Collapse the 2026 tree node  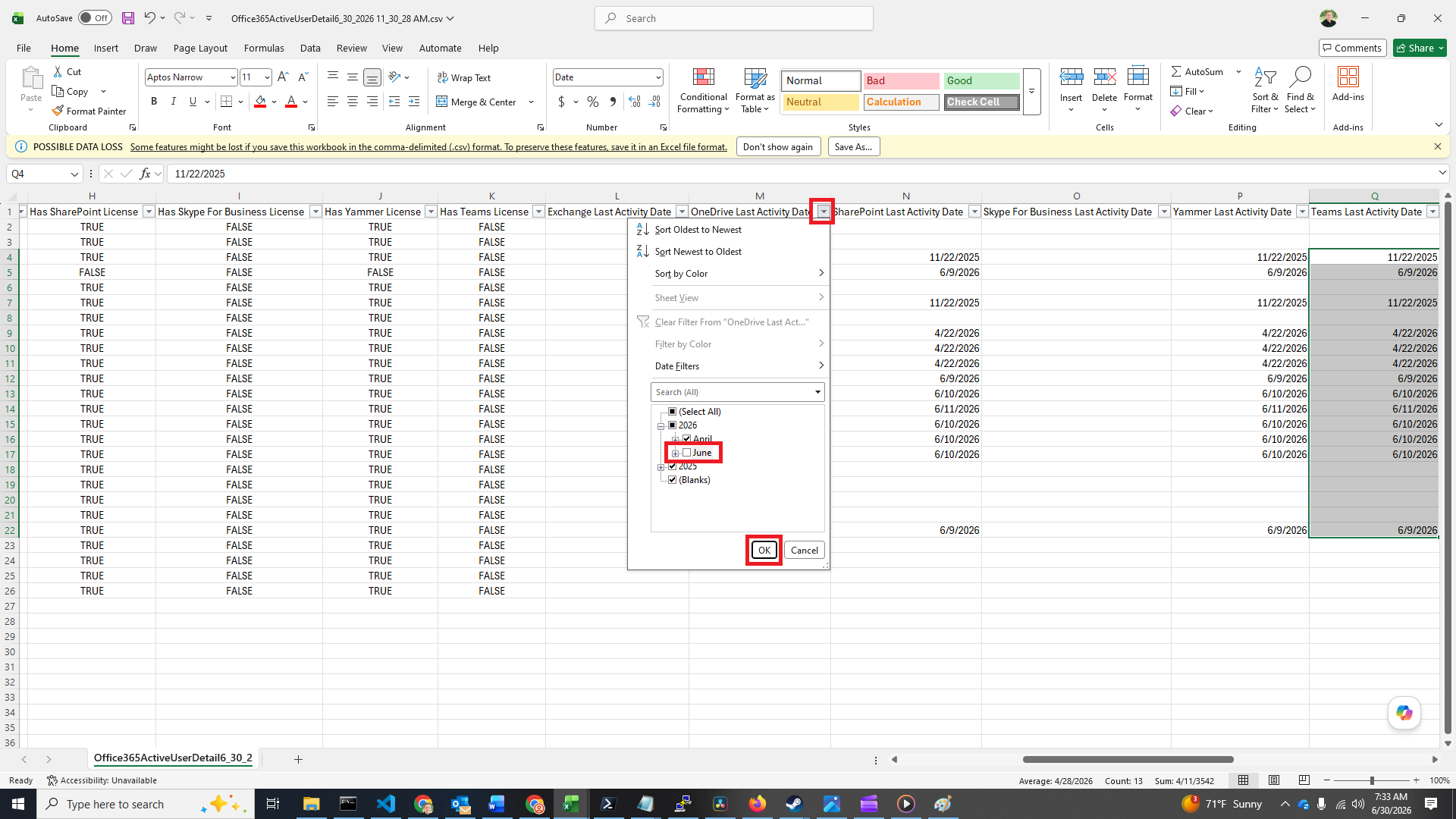[661, 426]
